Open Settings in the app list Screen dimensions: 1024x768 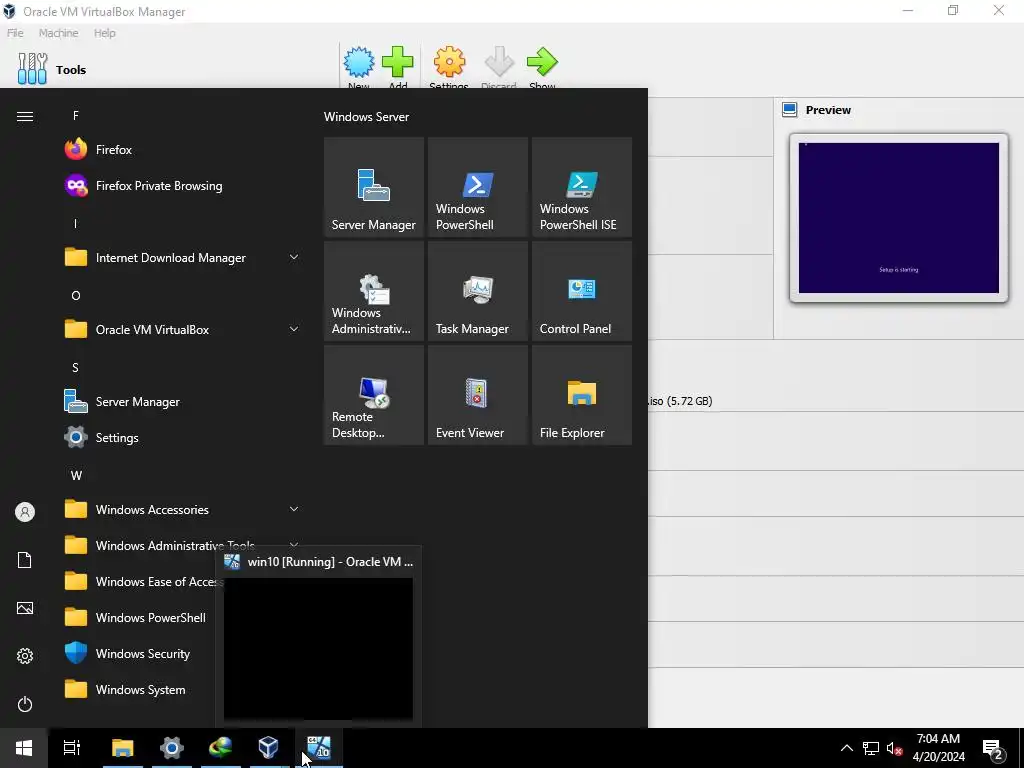click(x=183, y=438)
